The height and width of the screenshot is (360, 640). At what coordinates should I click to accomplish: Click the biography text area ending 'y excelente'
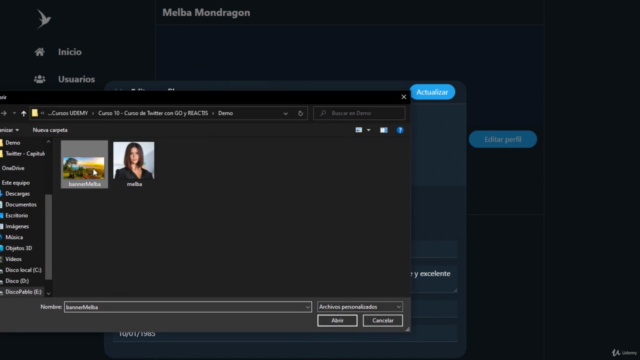point(434,278)
